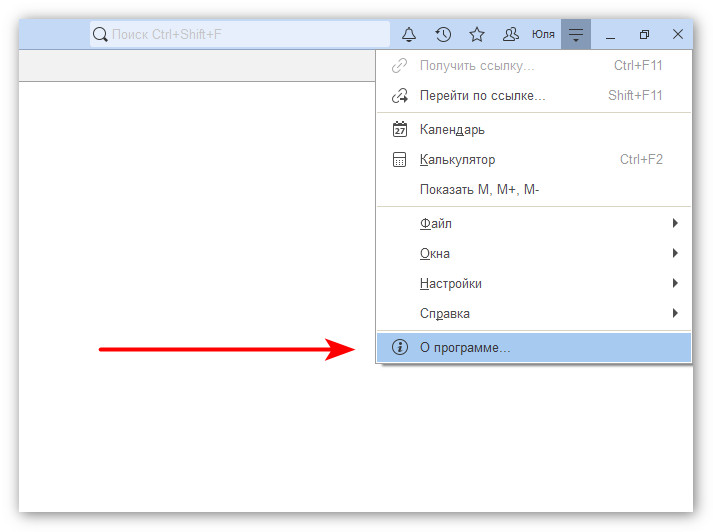Select Показать М, М+, М- menu item
This screenshot has width=713, height=532.
click(479, 190)
